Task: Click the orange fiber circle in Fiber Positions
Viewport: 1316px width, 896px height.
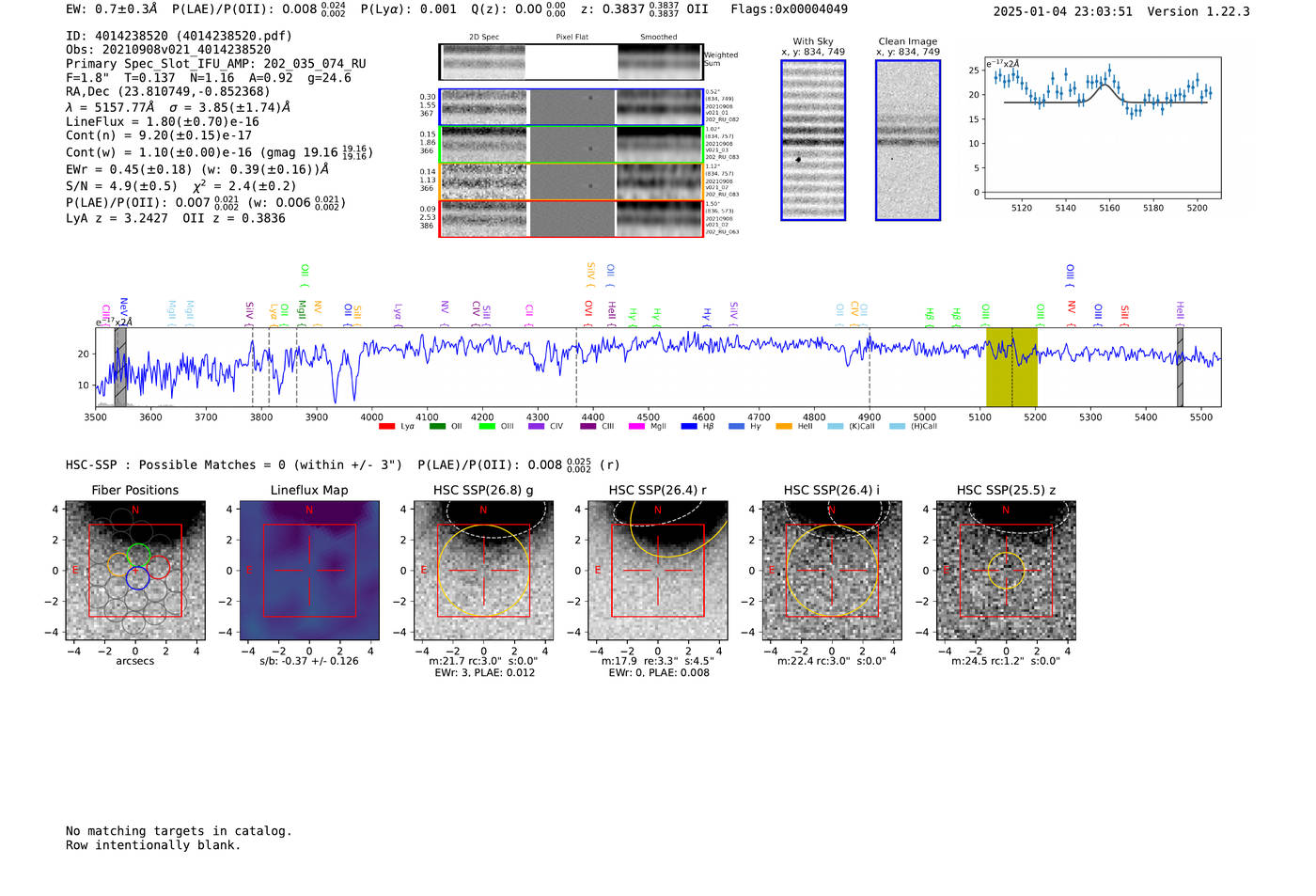Action: tap(118, 565)
